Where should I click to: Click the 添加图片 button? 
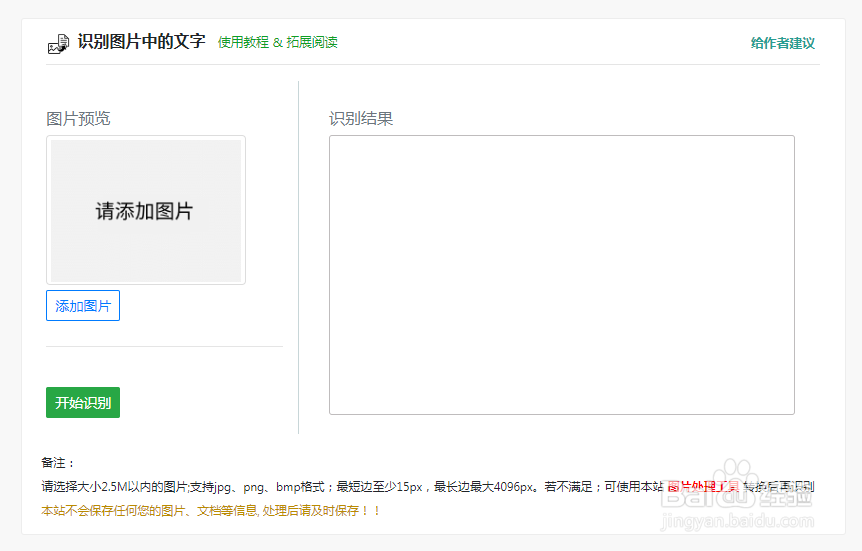click(83, 306)
